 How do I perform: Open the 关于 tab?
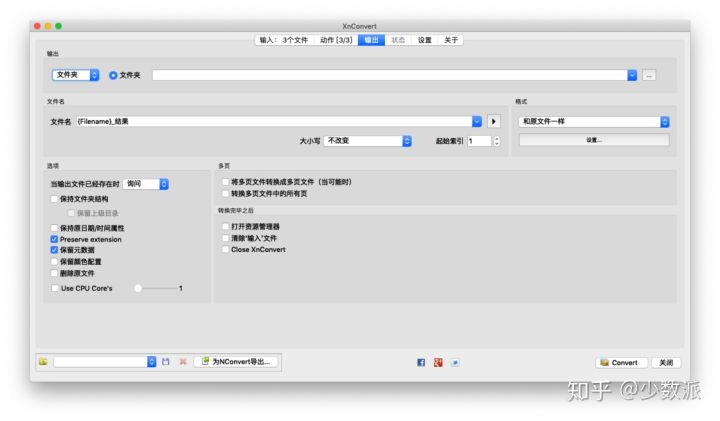451,40
